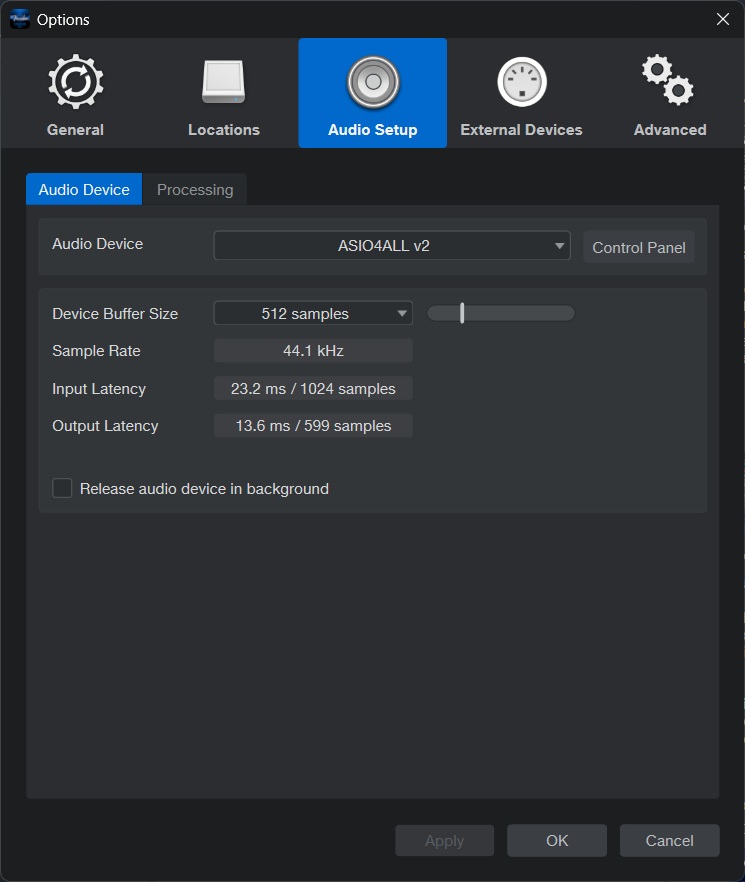
Task: Switch to the Processing tab
Action: [x=195, y=190]
